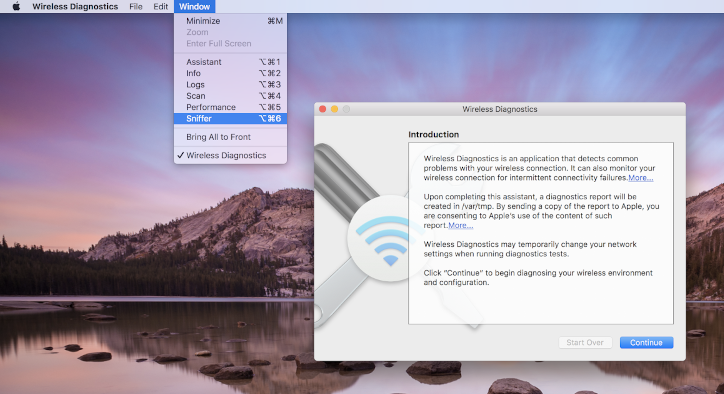The height and width of the screenshot is (394, 724).
Task: Open the Performance window
Action: click(x=230, y=107)
